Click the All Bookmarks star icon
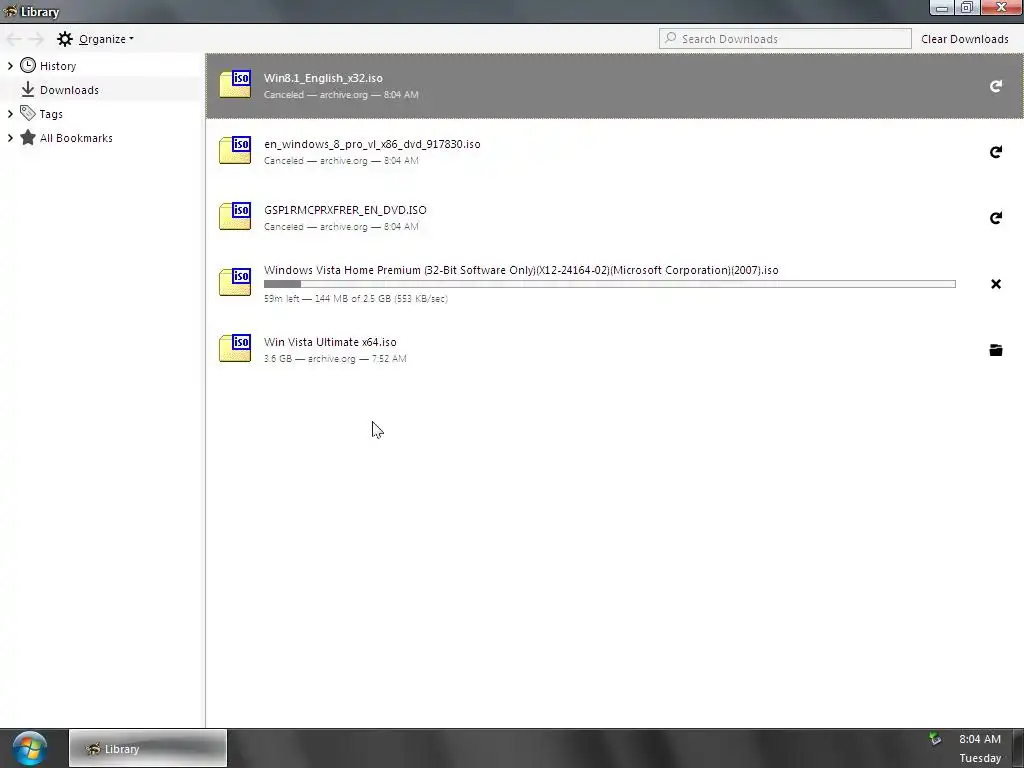Viewport: 1024px width, 768px height. point(28,137)
